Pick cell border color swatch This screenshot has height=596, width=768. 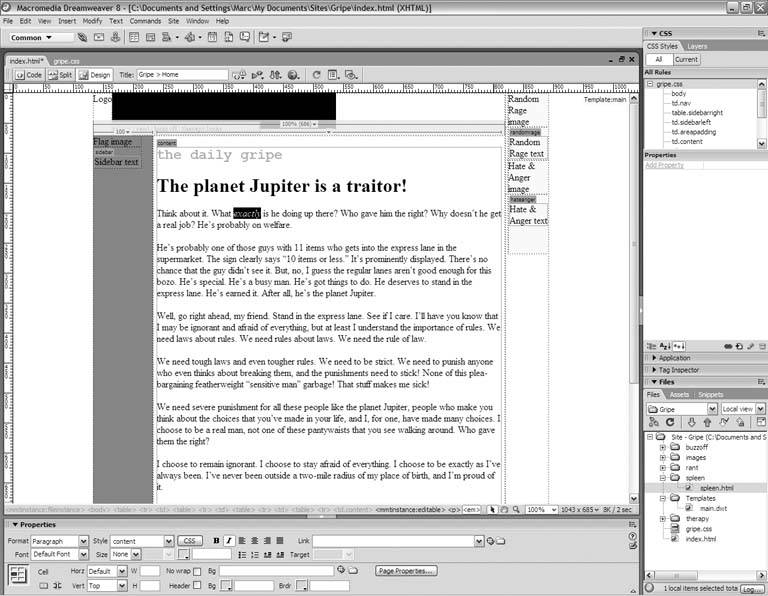(x=302, y=585)
